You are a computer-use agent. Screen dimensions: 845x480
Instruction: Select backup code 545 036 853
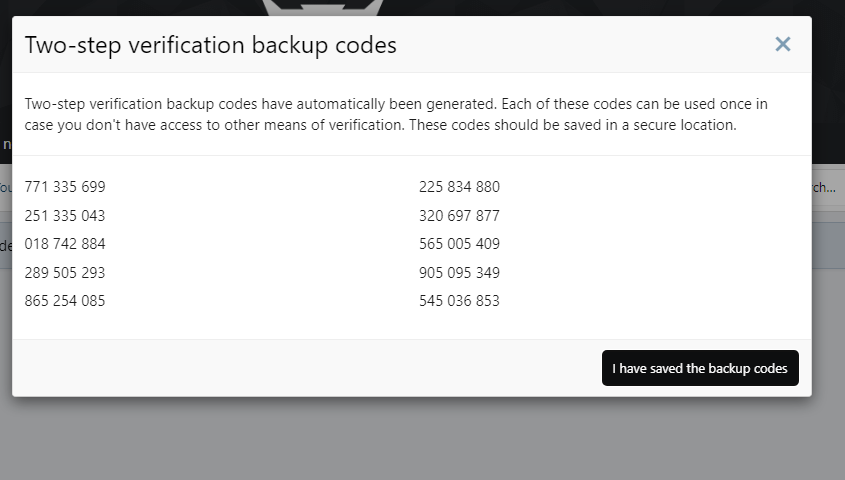click(x=460, y=301)
